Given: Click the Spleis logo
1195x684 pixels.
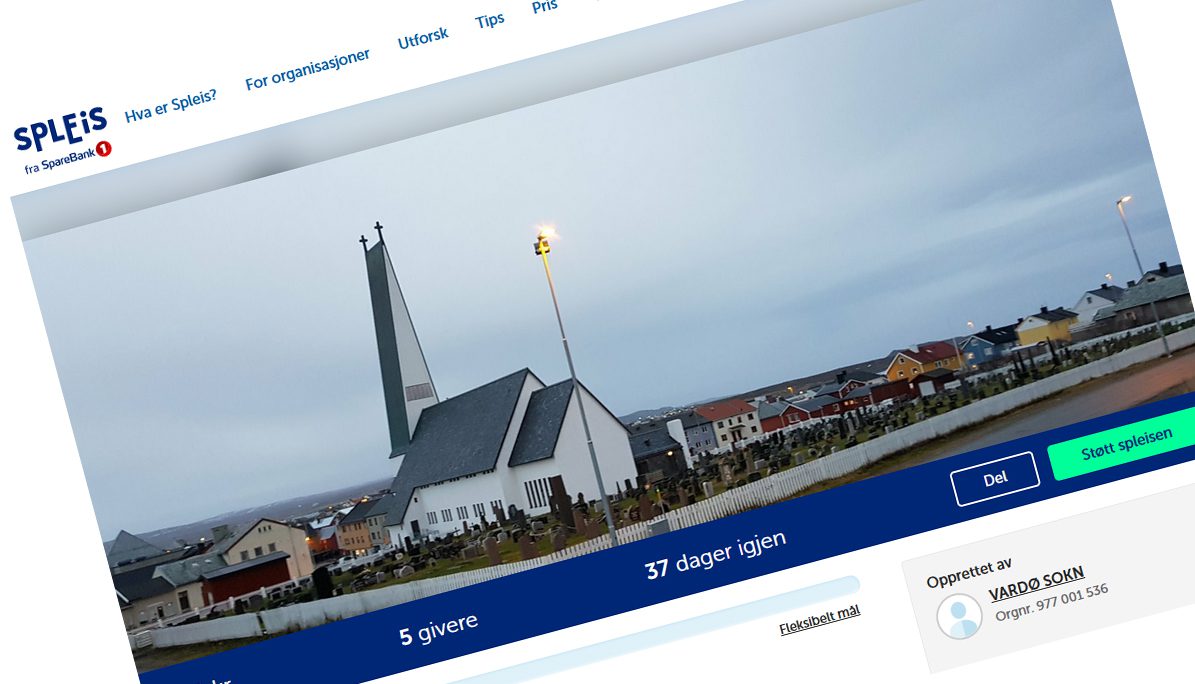Looking at the screenshot, I should 60,132.
